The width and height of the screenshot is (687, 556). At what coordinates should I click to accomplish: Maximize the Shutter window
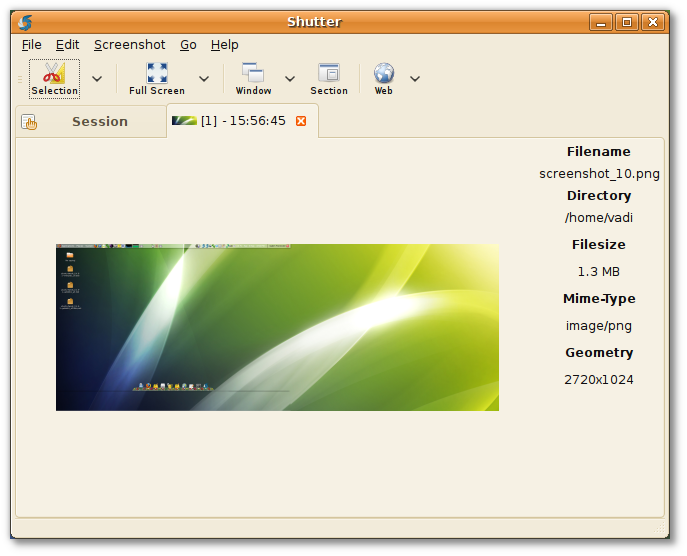click(x=627, y=22)
